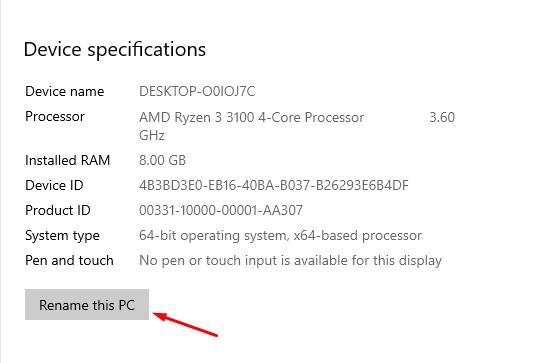Click the Device specifications heading

115,49
